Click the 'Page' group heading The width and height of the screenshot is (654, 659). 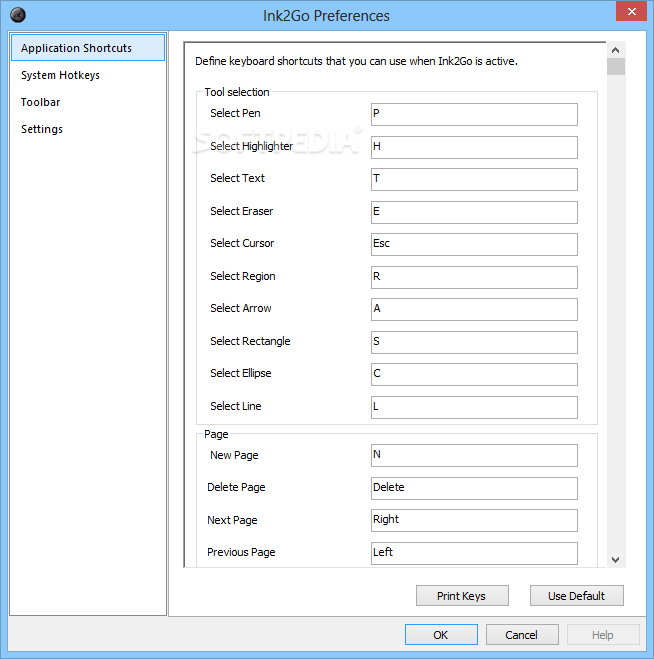(x=216, y=434)
